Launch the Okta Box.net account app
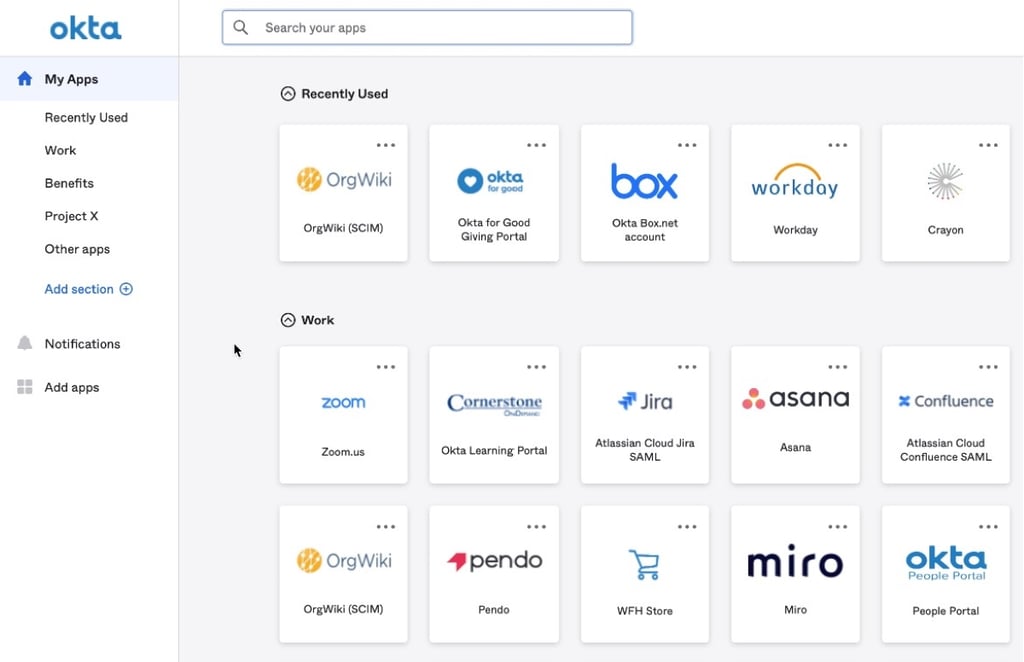The height and width of the screenshot is (662, 1024). point(645,192)
